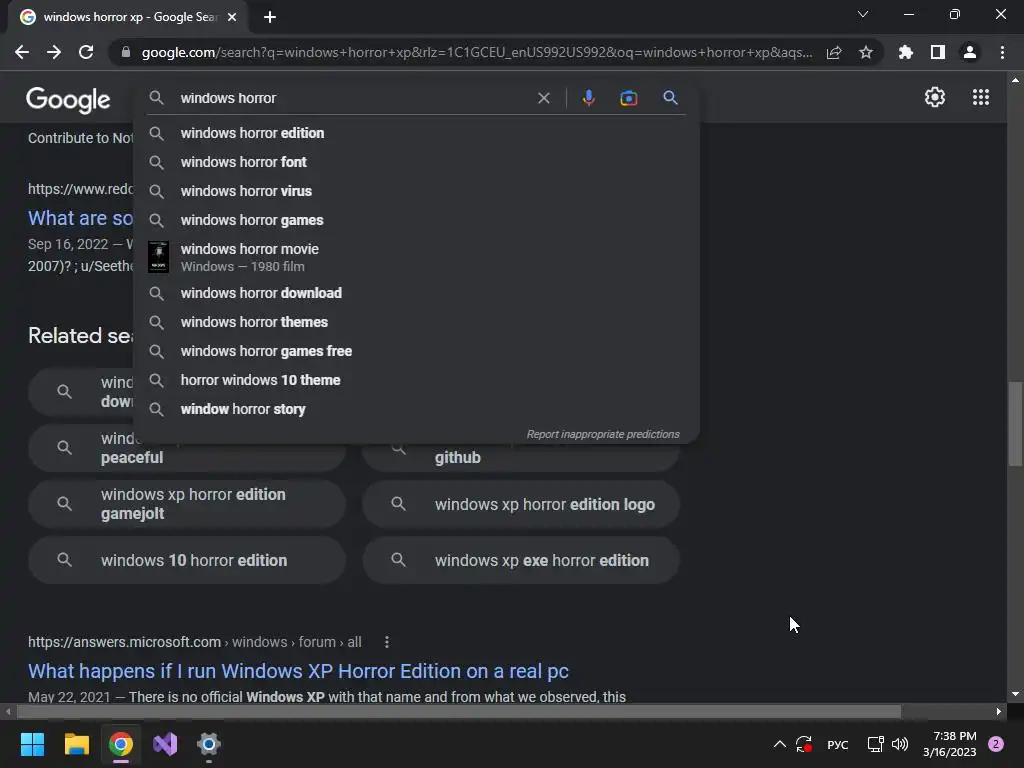Close the 'windows horror xp' tab
The width and height of the screenshot is (1024, 768).
tap(232, 17)
